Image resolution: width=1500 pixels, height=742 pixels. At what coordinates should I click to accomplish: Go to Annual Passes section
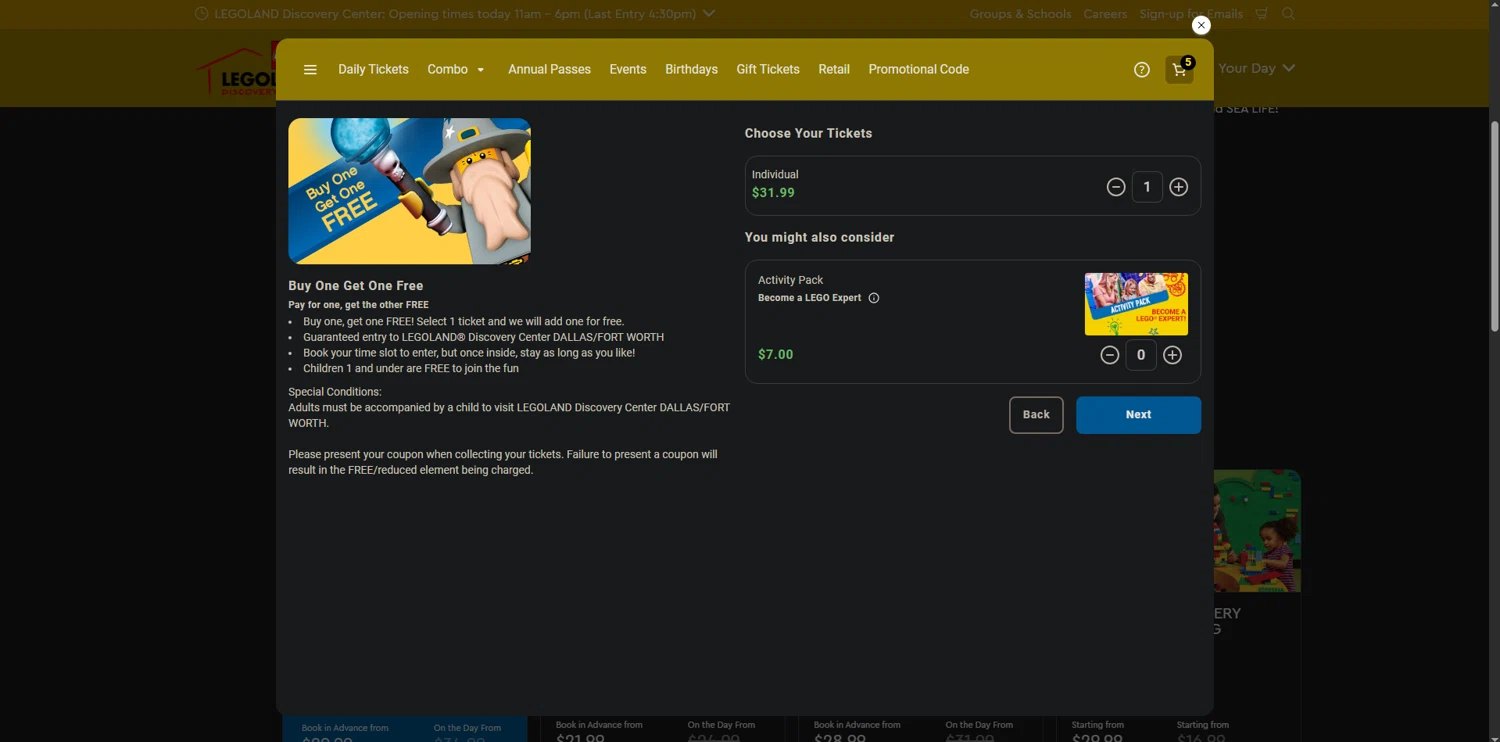pyautogui.click(x=549, y=70)
